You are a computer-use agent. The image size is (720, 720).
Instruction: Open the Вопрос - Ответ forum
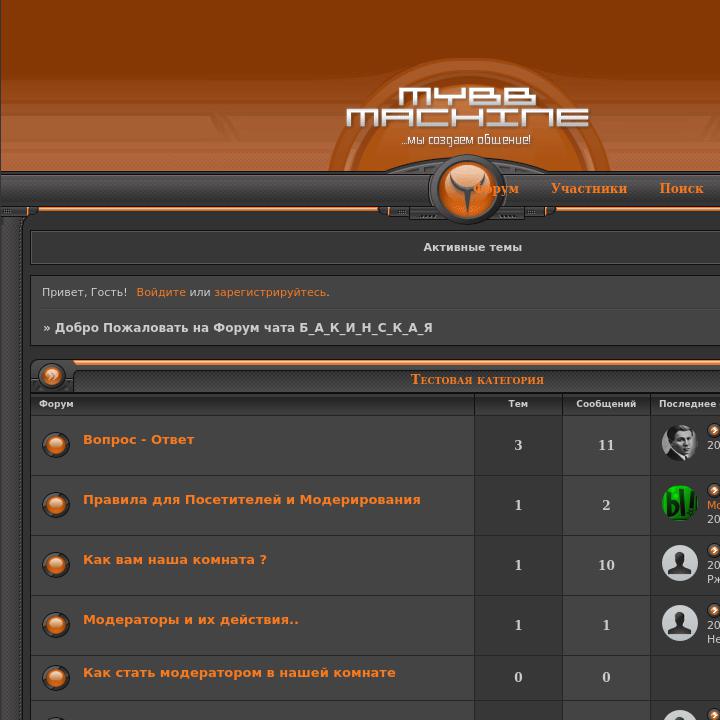139,439
